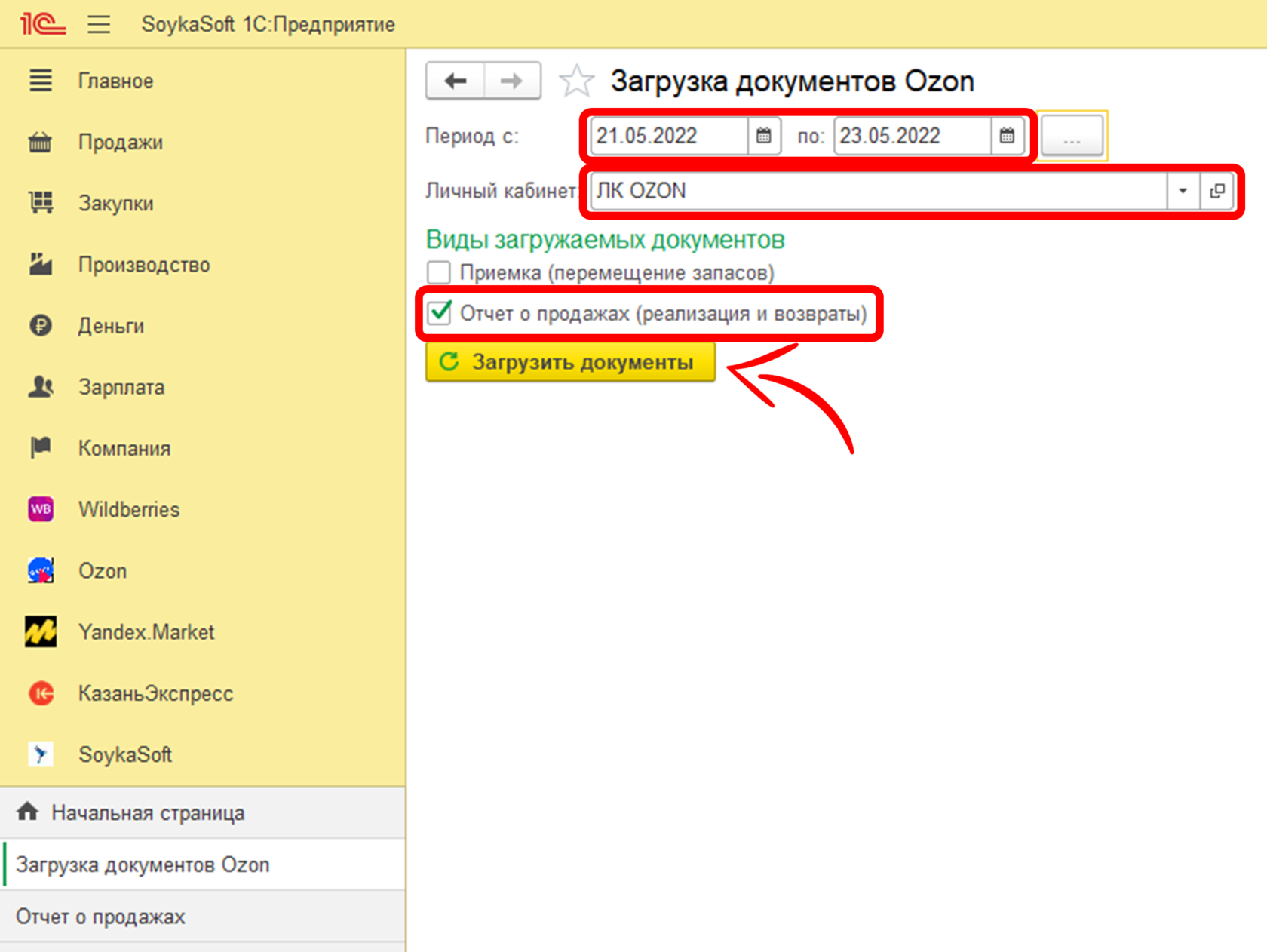Click the Yandex.Market logo icon
Screen dimensions: 1267x952
click(41, 631)
